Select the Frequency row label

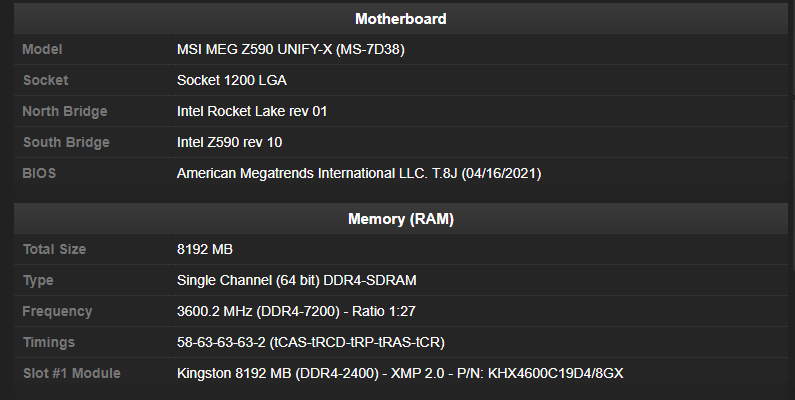coord(57,311)
